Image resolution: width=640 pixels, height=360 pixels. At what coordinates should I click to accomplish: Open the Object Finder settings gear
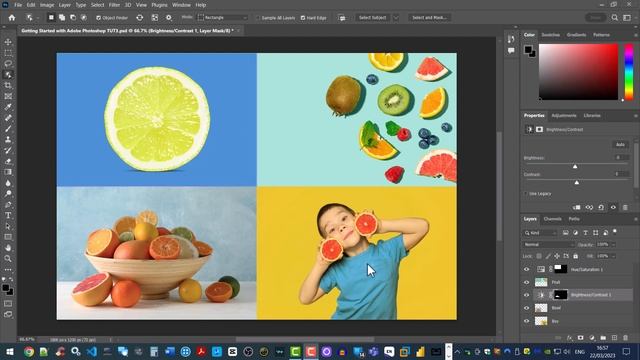click(x=169, y=18)
